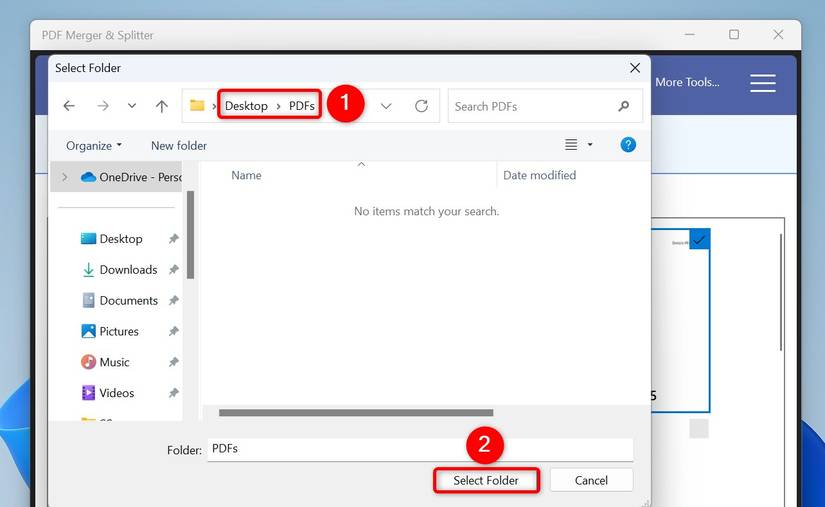The width and height of the screenshot is (825, 507).
Task: Click the pin icon beside Videos
Action: (173, 393)
